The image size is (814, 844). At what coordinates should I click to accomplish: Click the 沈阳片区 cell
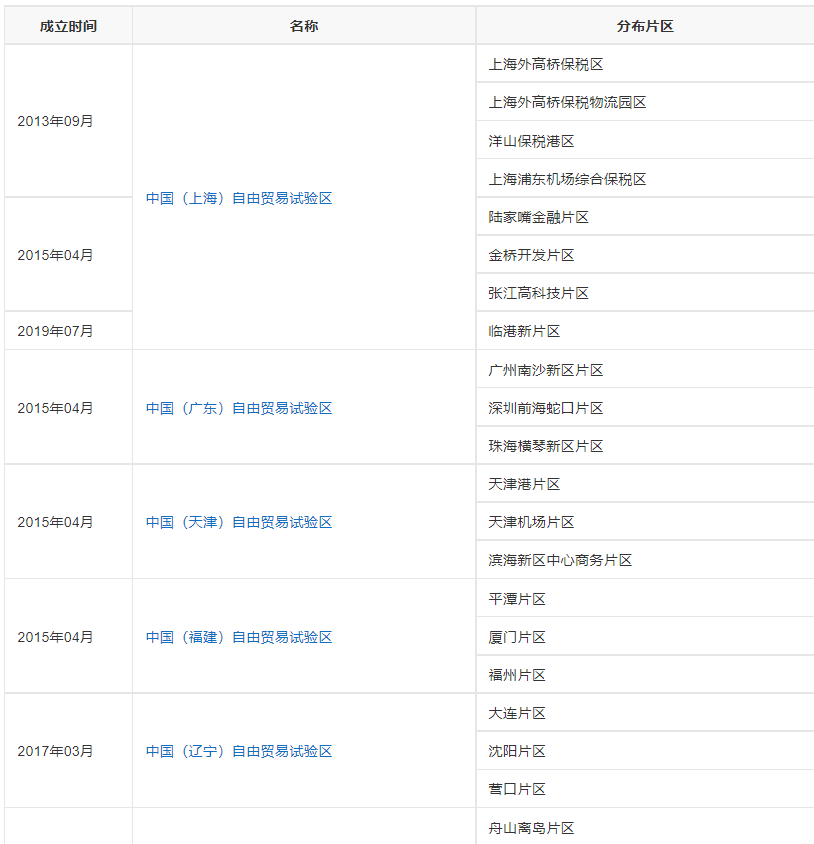pyautogui.click(x=517, y=751)
